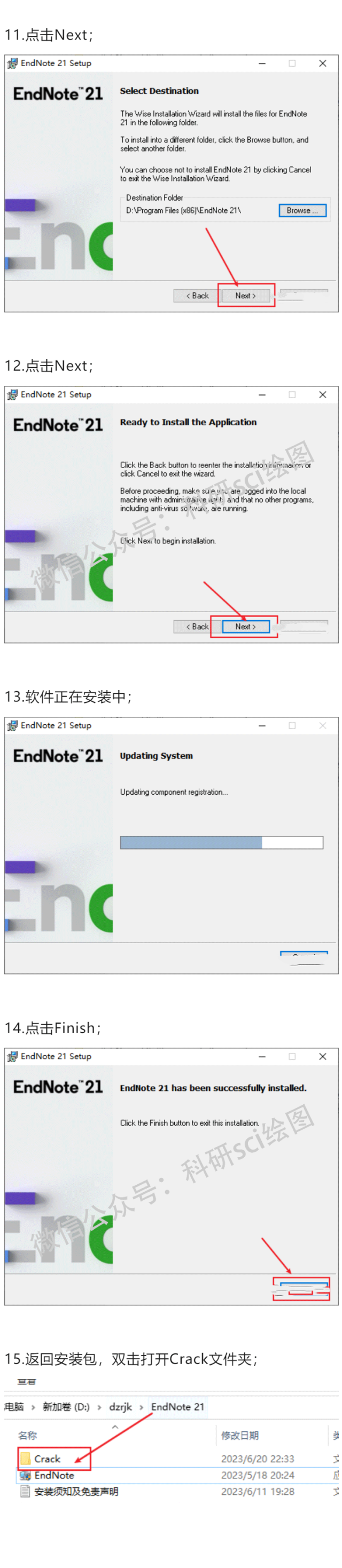Expand the chevron after 电脑 in breadcrumb
The width and height of the screenshot is (342, 1568).
coord(33,1407)
